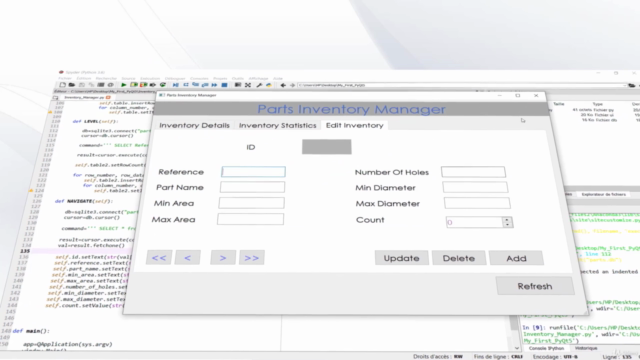Click the Count spin box value
640x360 pixels.
pyautogui.click(x=474, y=222)
